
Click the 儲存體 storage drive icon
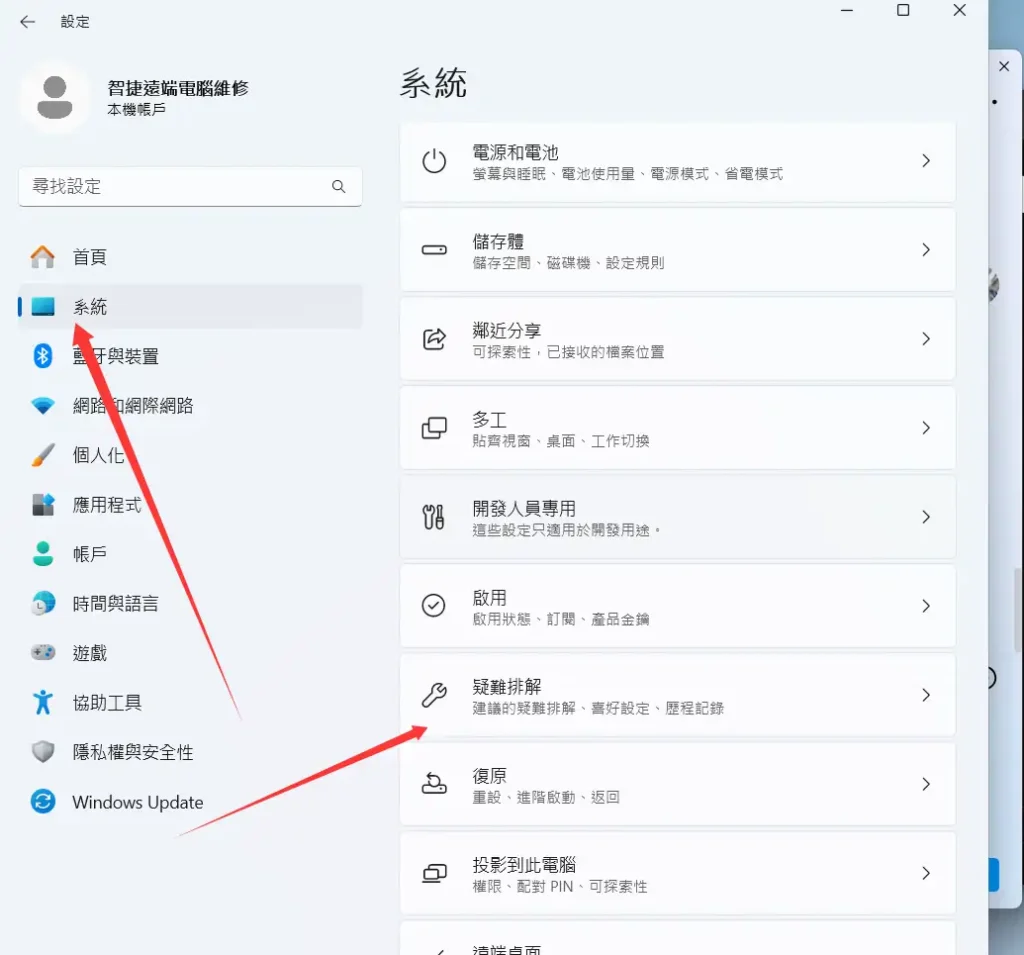tap(434, 250)
